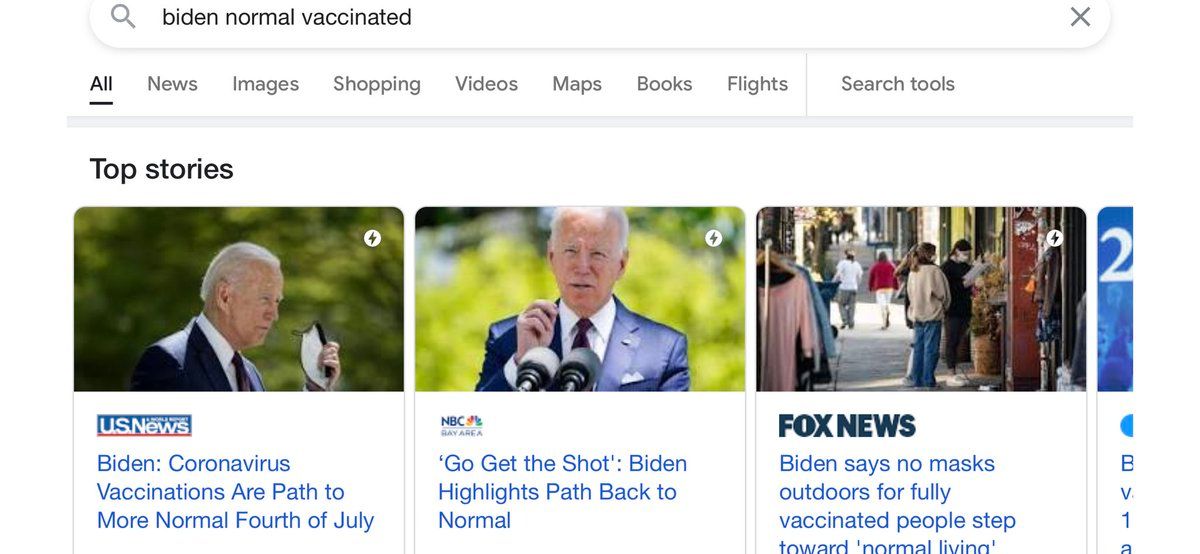The height and width of the screenshot is (554, 1200).
Task: Click the U.S. News logo
Action: [x=144, y=426]
